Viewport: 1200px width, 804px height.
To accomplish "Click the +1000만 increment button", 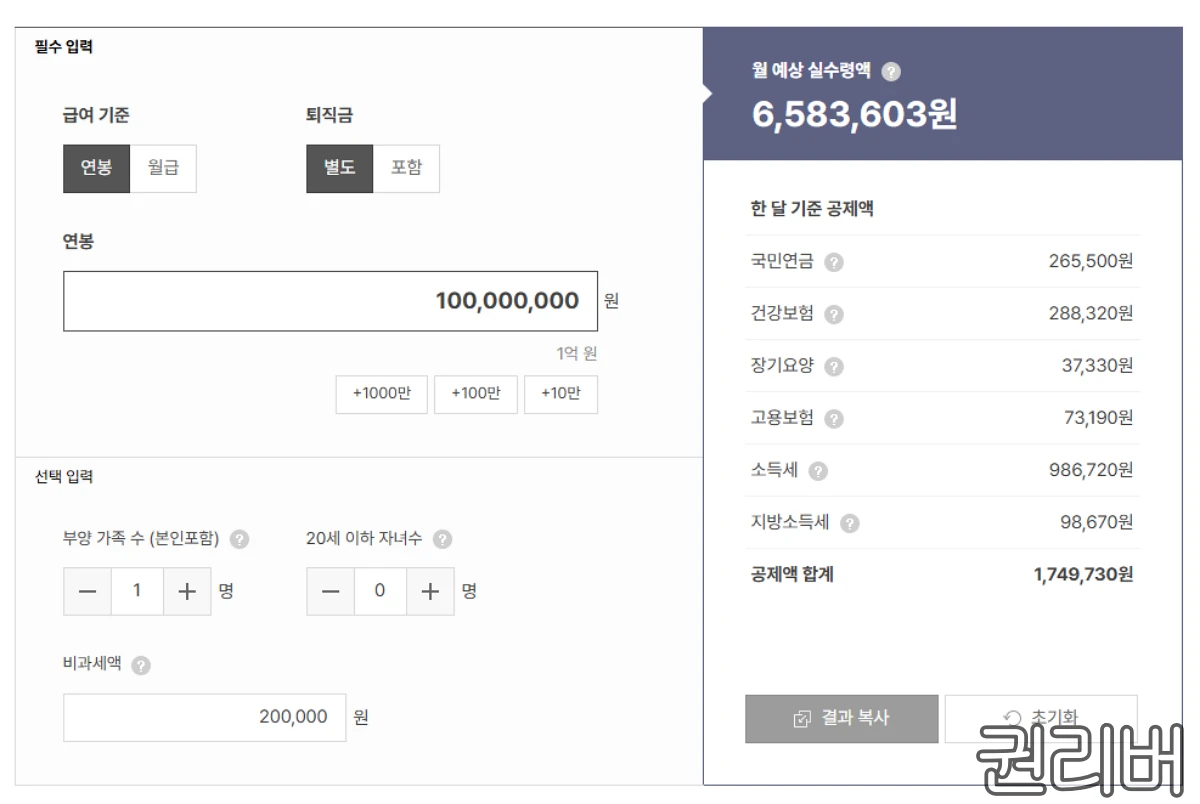I will (x=381, y=394).
